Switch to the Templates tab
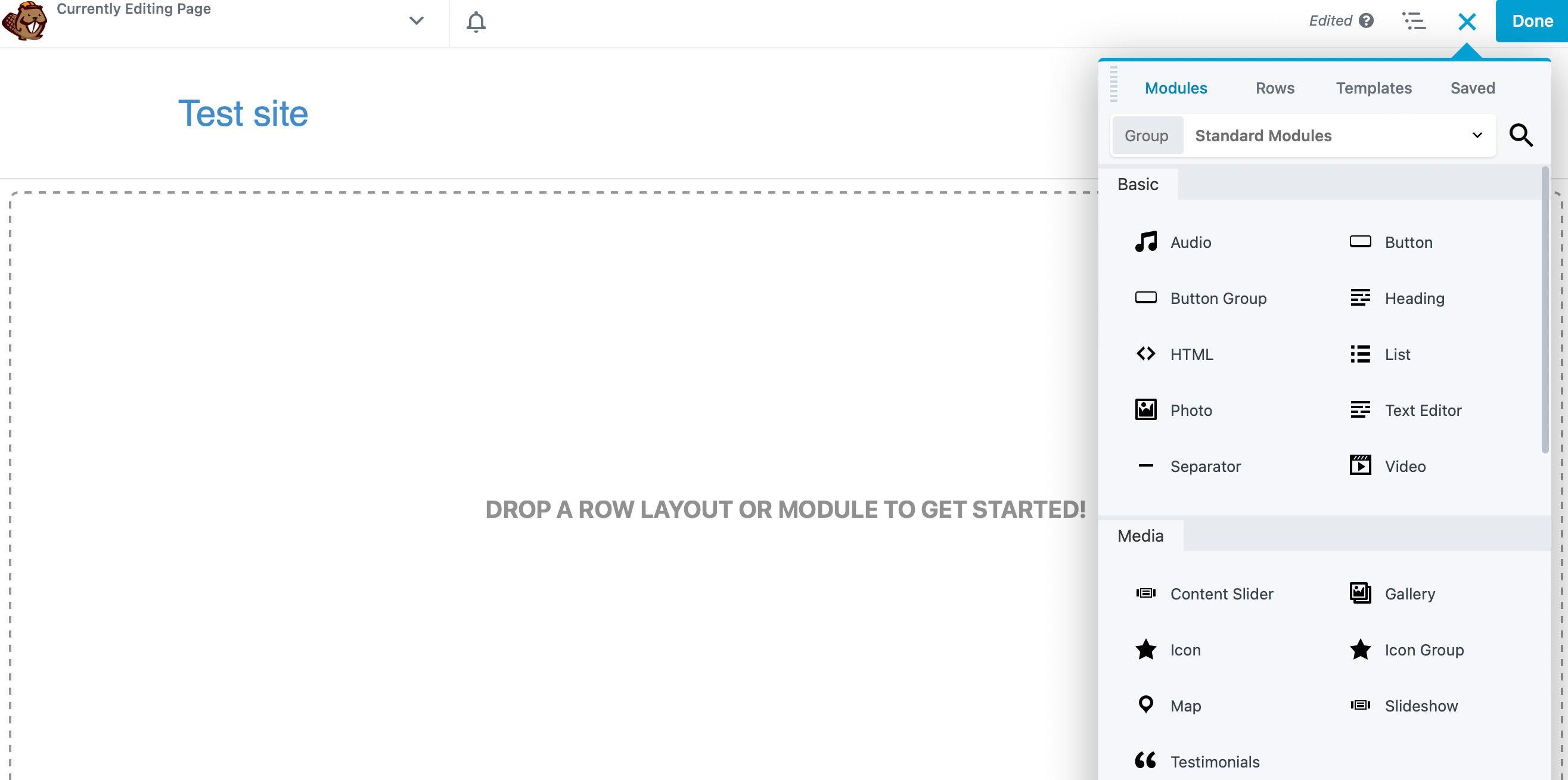This screenshot has width=1568, height=780. point(1373,88)
